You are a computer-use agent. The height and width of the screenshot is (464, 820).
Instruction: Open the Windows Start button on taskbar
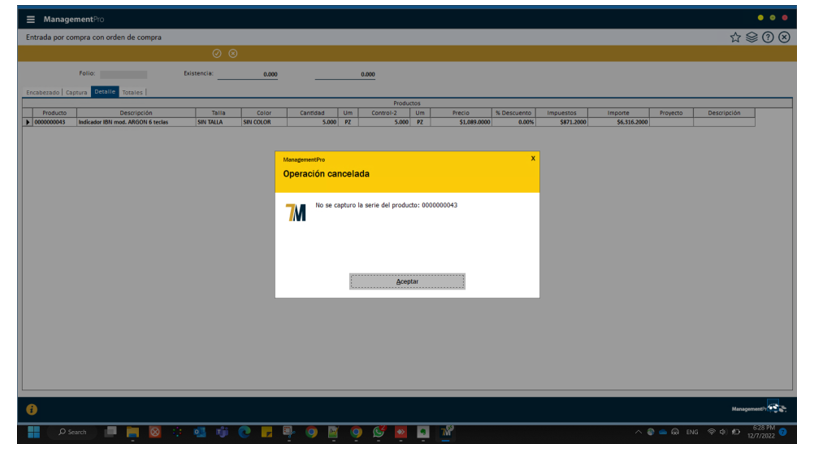(x=33, y=432)
